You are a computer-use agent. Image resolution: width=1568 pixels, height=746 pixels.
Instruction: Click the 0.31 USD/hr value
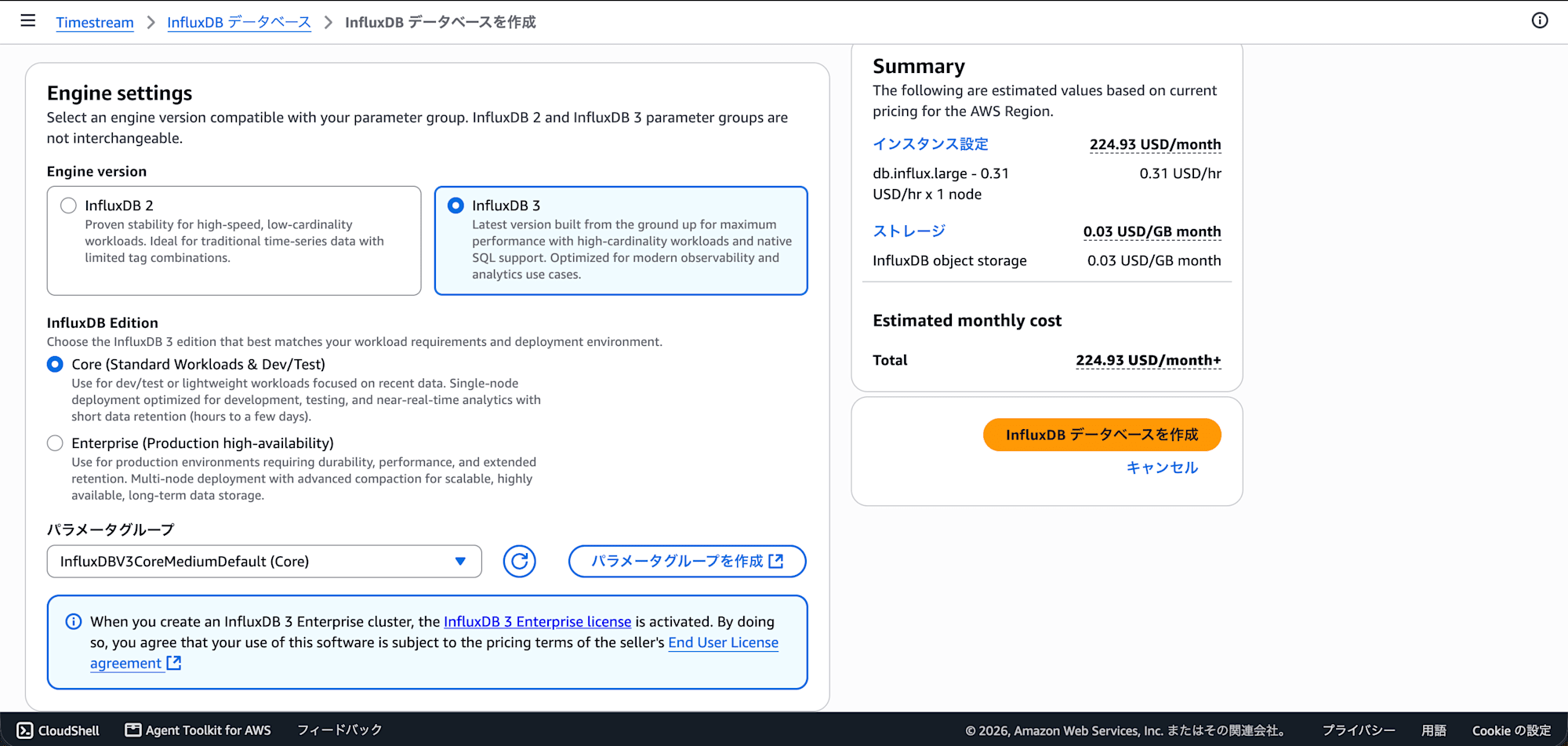(x=1181, y=173)
